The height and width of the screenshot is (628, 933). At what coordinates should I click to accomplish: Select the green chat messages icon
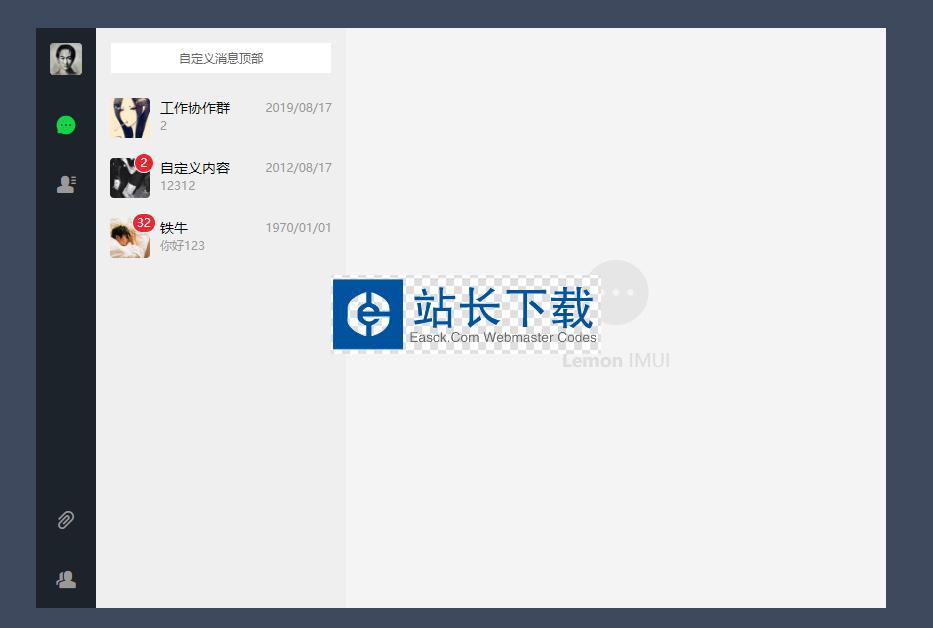[x=65, y=125]
